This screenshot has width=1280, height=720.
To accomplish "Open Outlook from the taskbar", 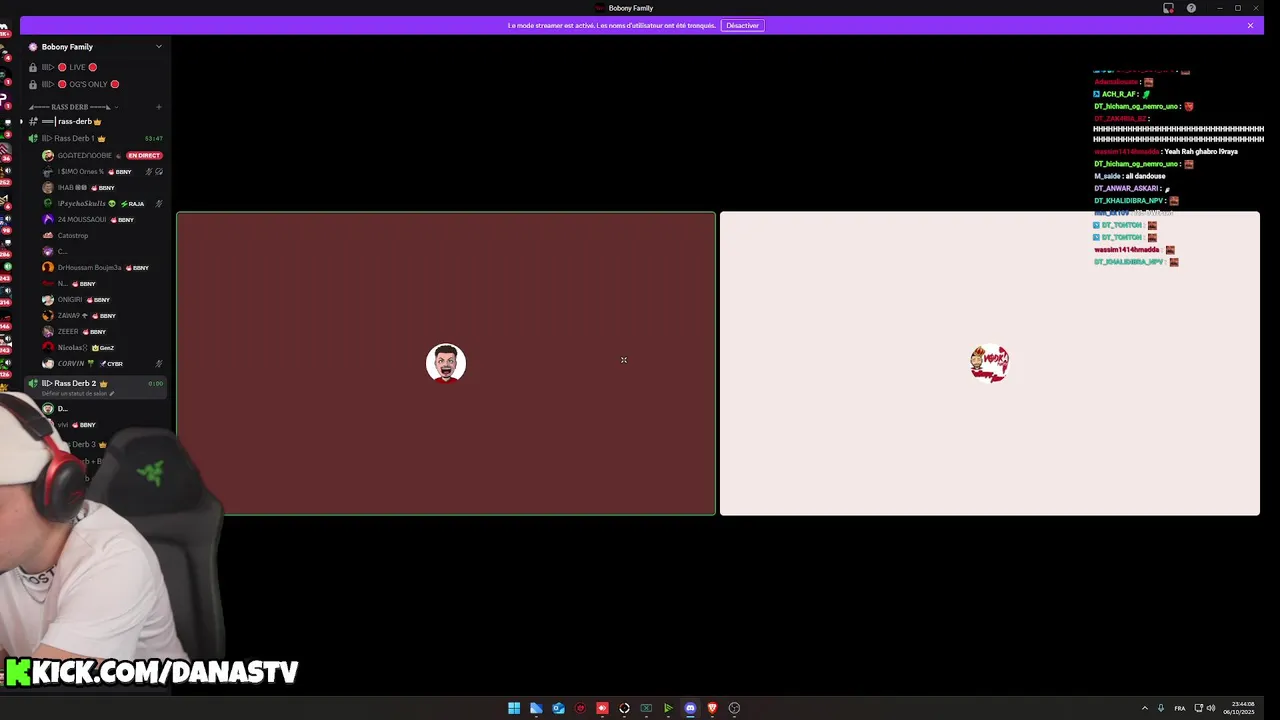I will point(558,708).
